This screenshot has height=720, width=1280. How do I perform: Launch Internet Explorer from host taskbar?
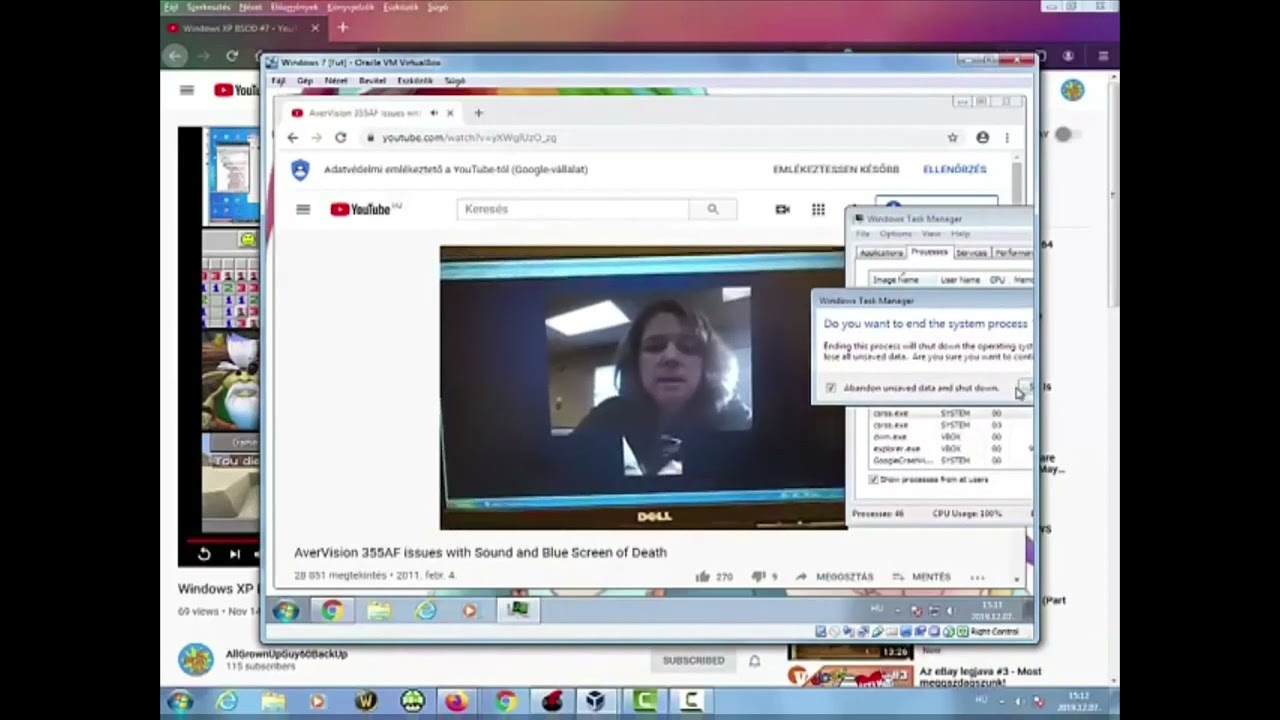[227, 702]
